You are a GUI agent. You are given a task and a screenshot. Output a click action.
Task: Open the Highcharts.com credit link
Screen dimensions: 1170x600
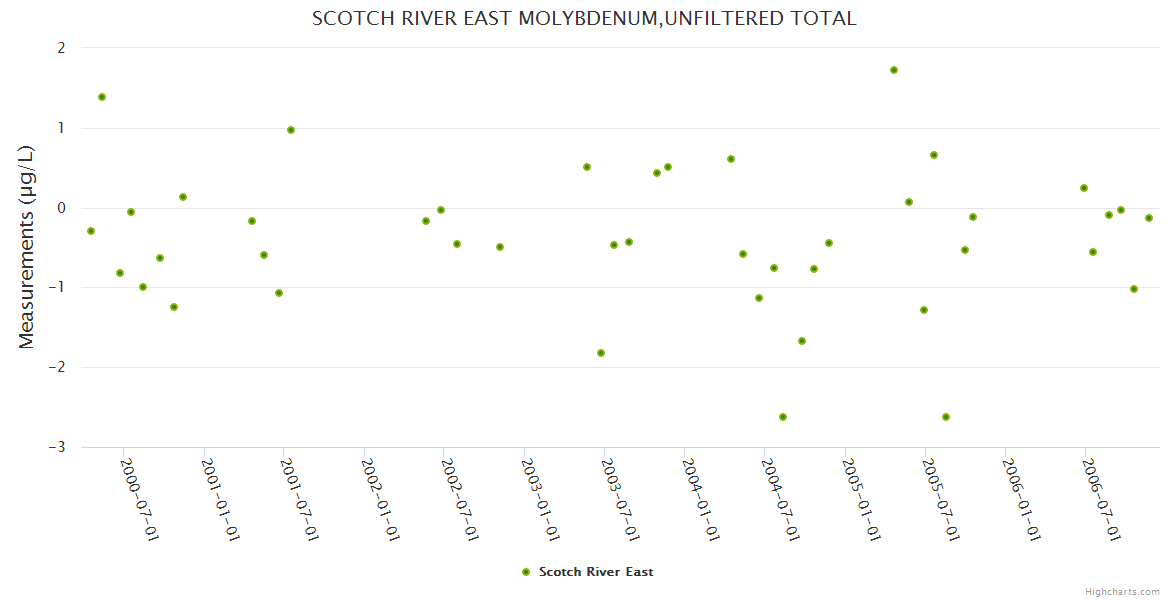[x=1121, y=592]
